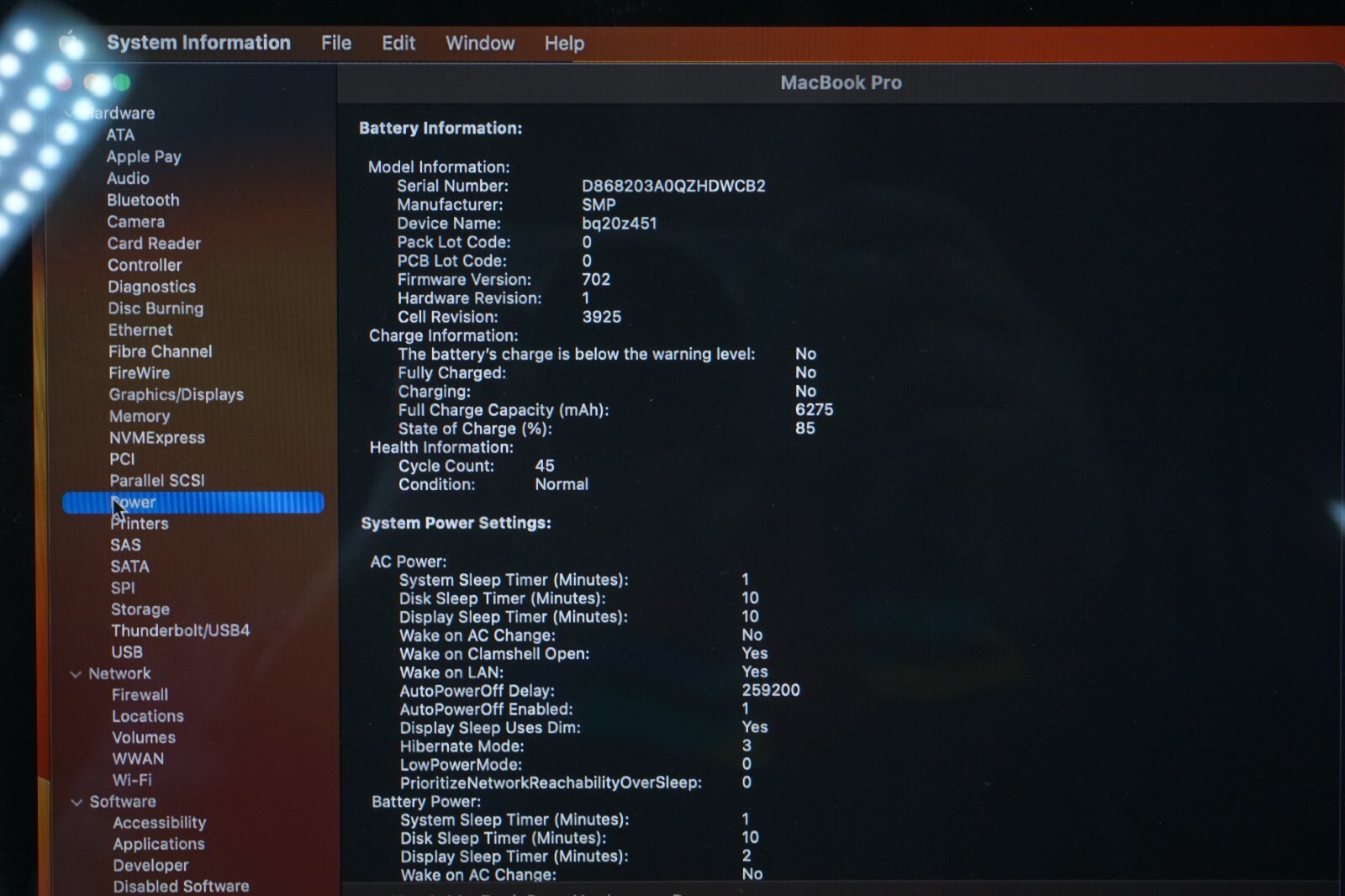
Task: Click the battery serial number D868203A0QZHDWCB2
Action: coord(673,186)
